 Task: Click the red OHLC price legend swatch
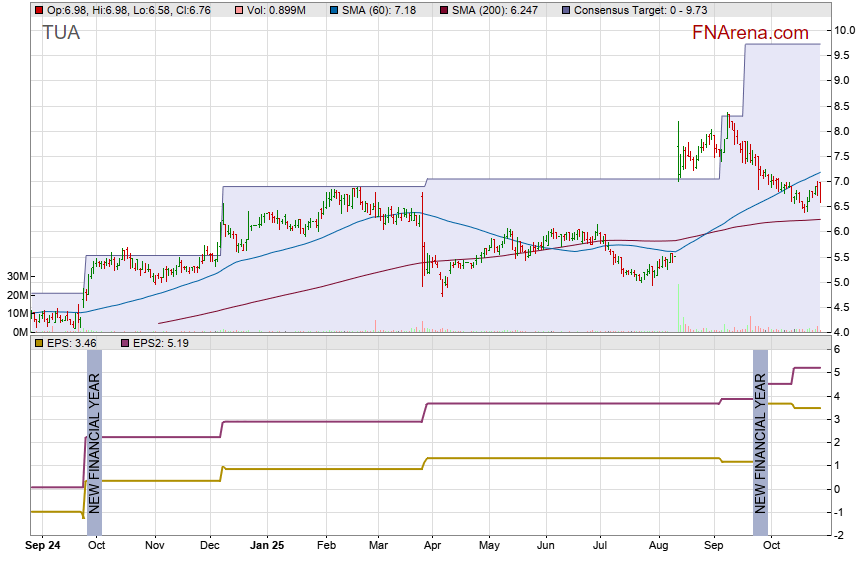[38, 10]
